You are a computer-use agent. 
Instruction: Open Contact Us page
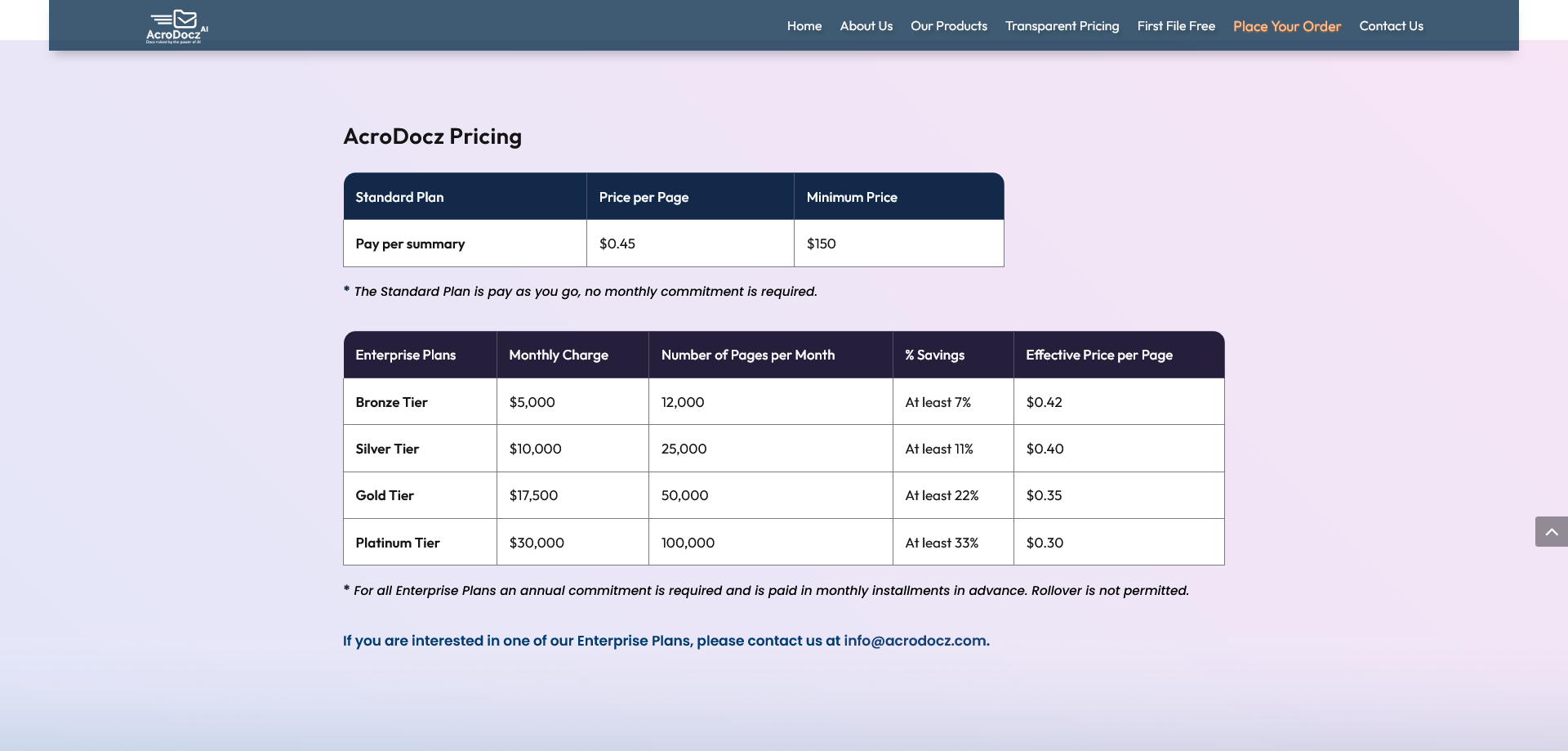(1392, 26)
